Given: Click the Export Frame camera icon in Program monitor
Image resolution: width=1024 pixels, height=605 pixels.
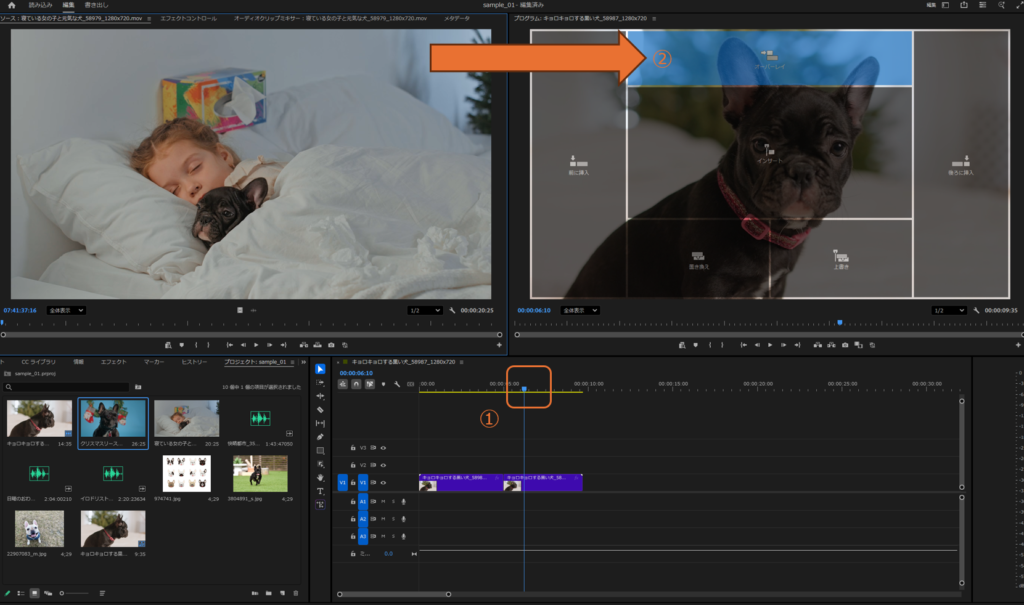Looking at the screenshot, I should (x=846, y=344).
